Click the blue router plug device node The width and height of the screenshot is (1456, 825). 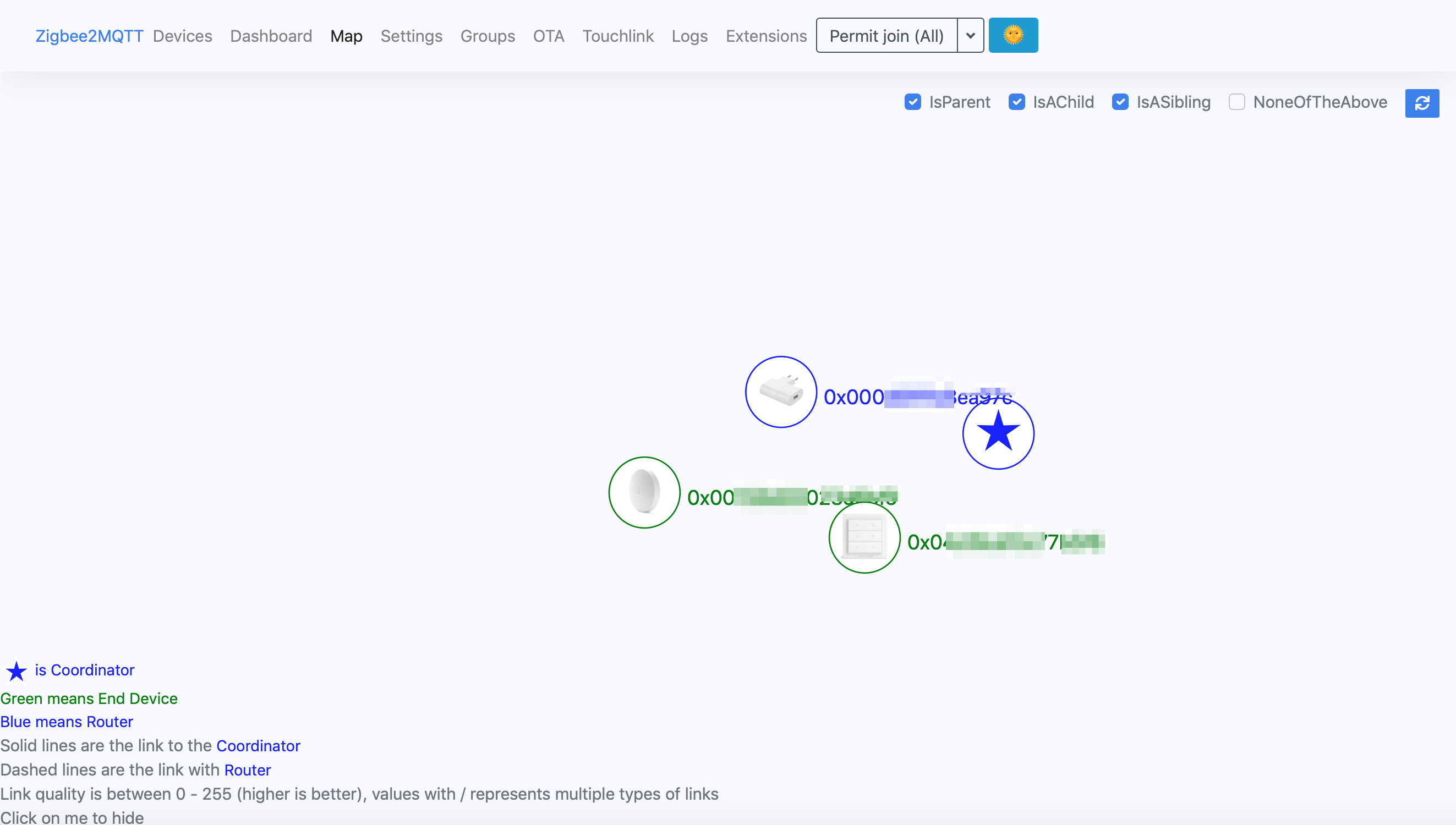(x=780, y=392)
